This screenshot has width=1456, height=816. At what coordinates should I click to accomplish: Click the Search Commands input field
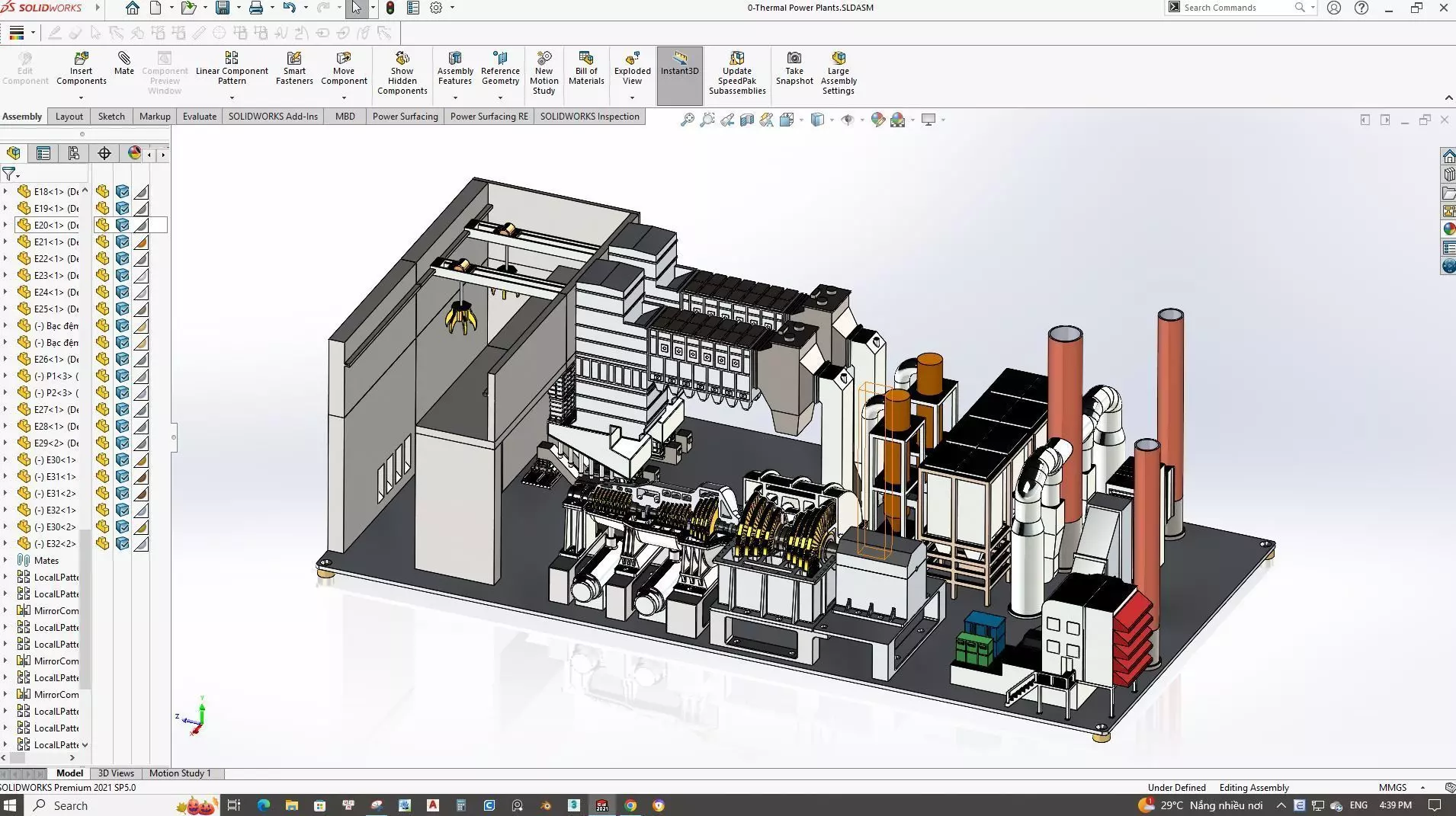(x=1236, y=8)
